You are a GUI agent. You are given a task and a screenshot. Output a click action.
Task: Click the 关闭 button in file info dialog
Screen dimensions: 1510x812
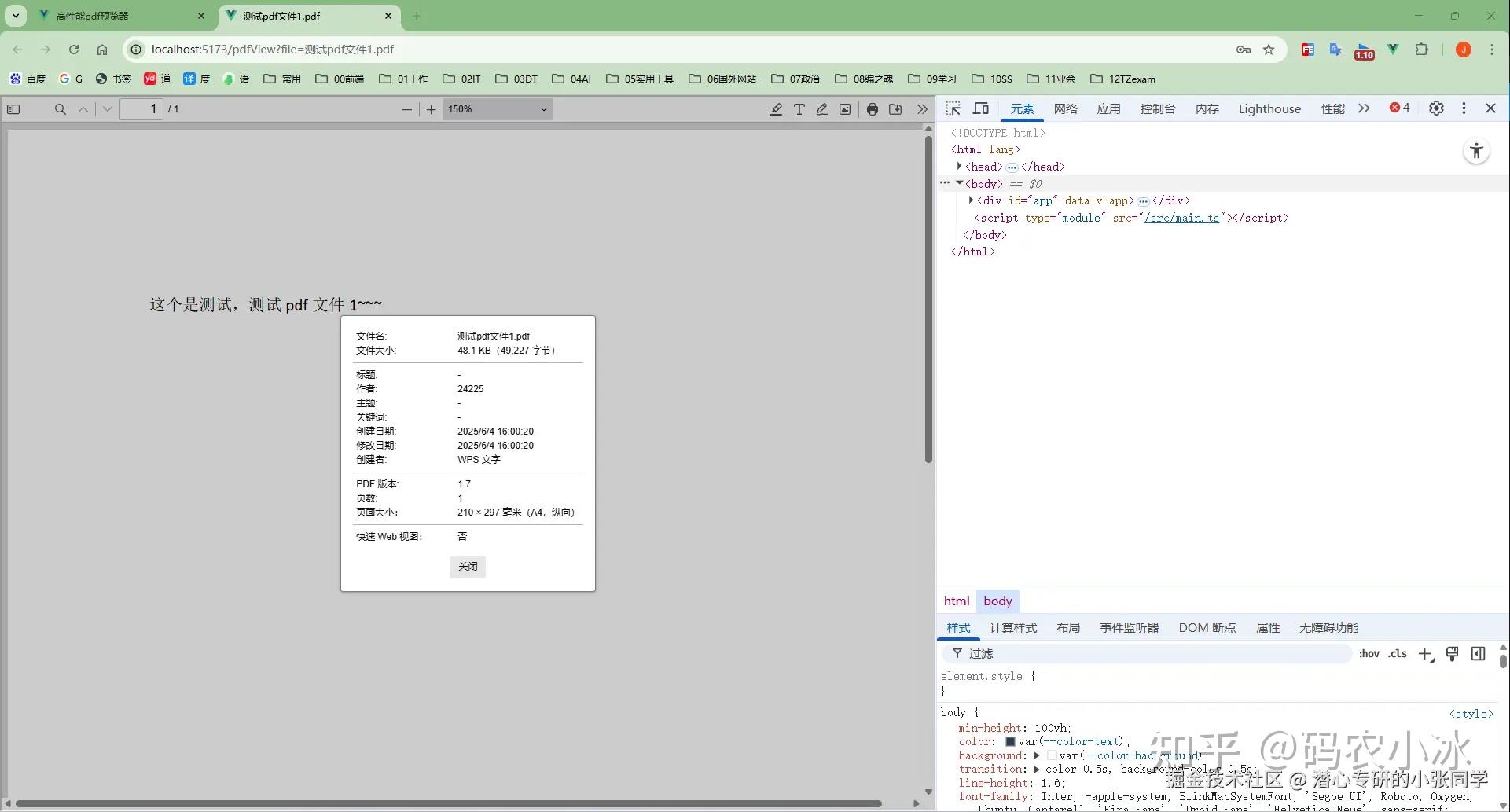[x=467, y=566]
